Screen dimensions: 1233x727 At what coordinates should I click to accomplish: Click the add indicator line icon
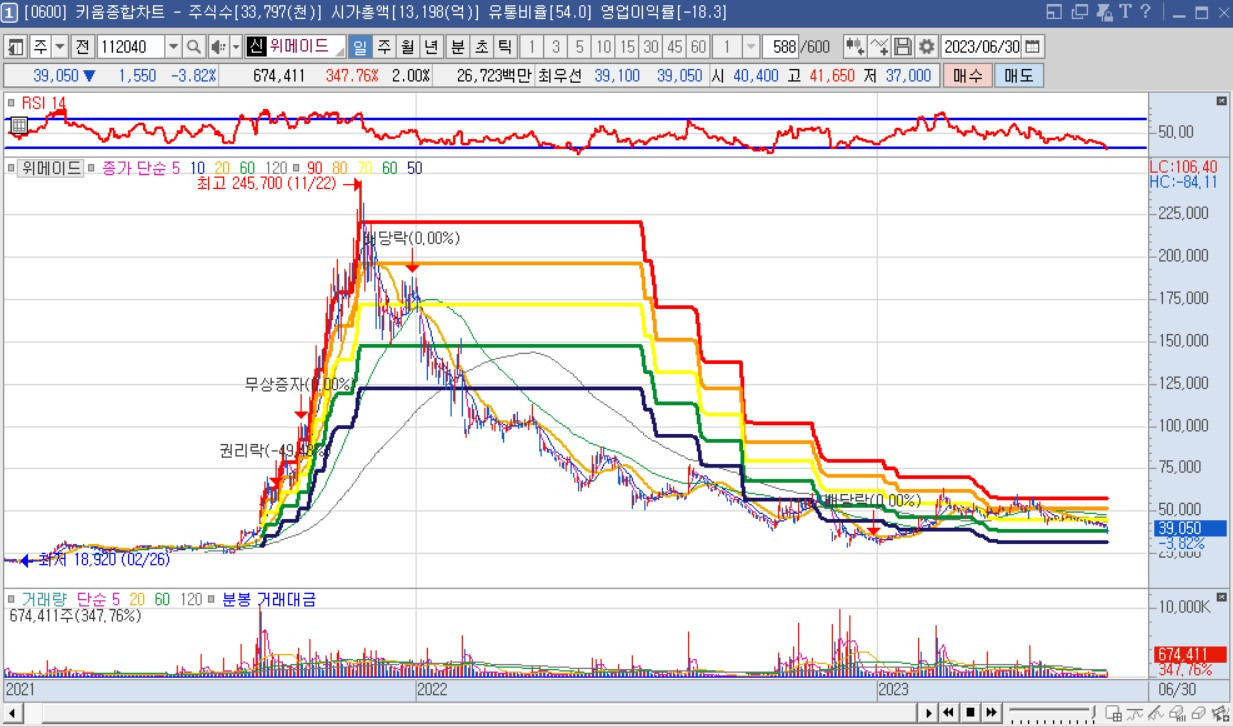pyautogui.click(x=879, y=47)
